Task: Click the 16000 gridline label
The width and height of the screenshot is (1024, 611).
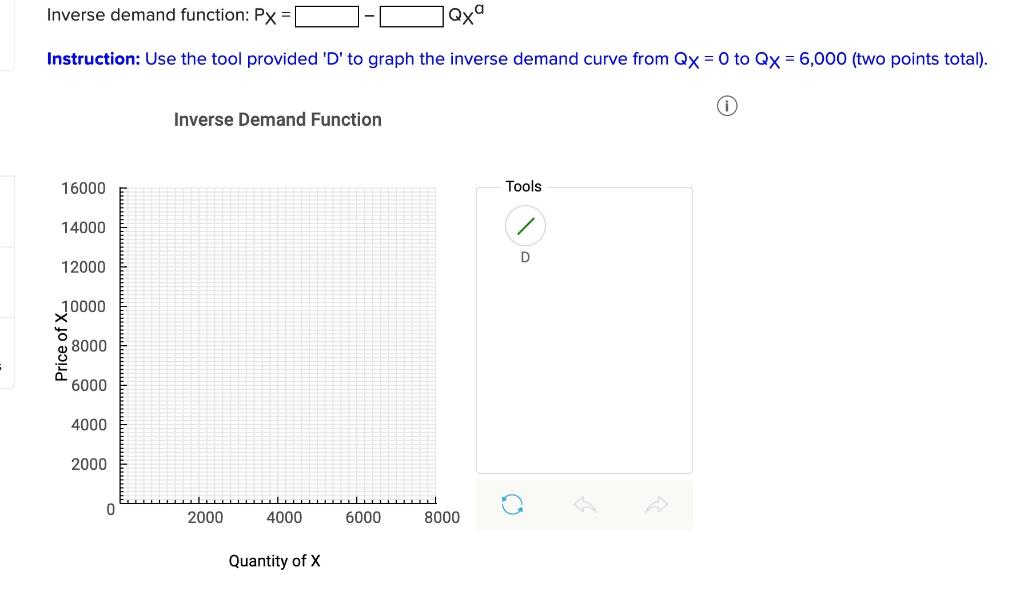Action: click(x=86, y=188)
